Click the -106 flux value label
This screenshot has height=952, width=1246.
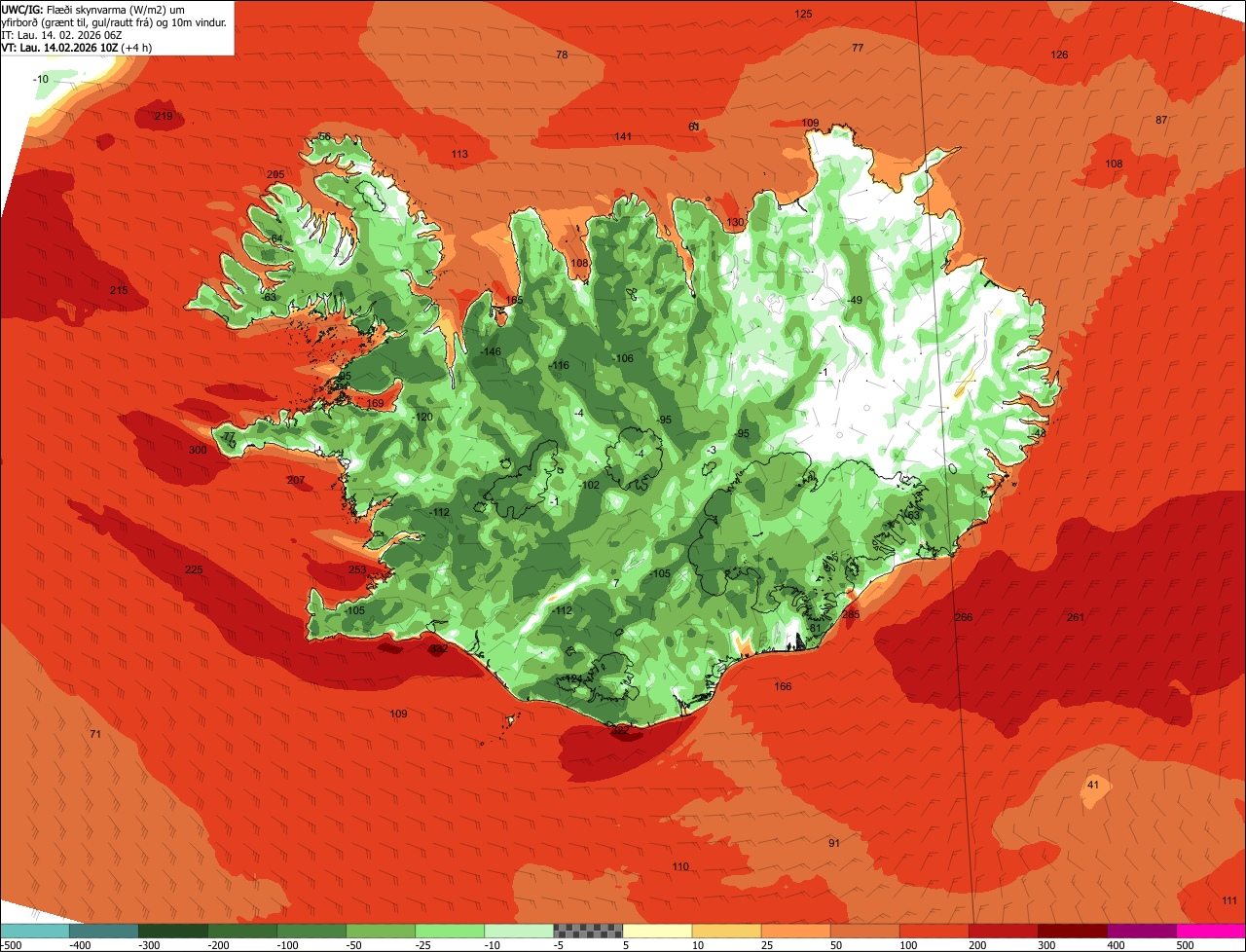pos(623,359)
